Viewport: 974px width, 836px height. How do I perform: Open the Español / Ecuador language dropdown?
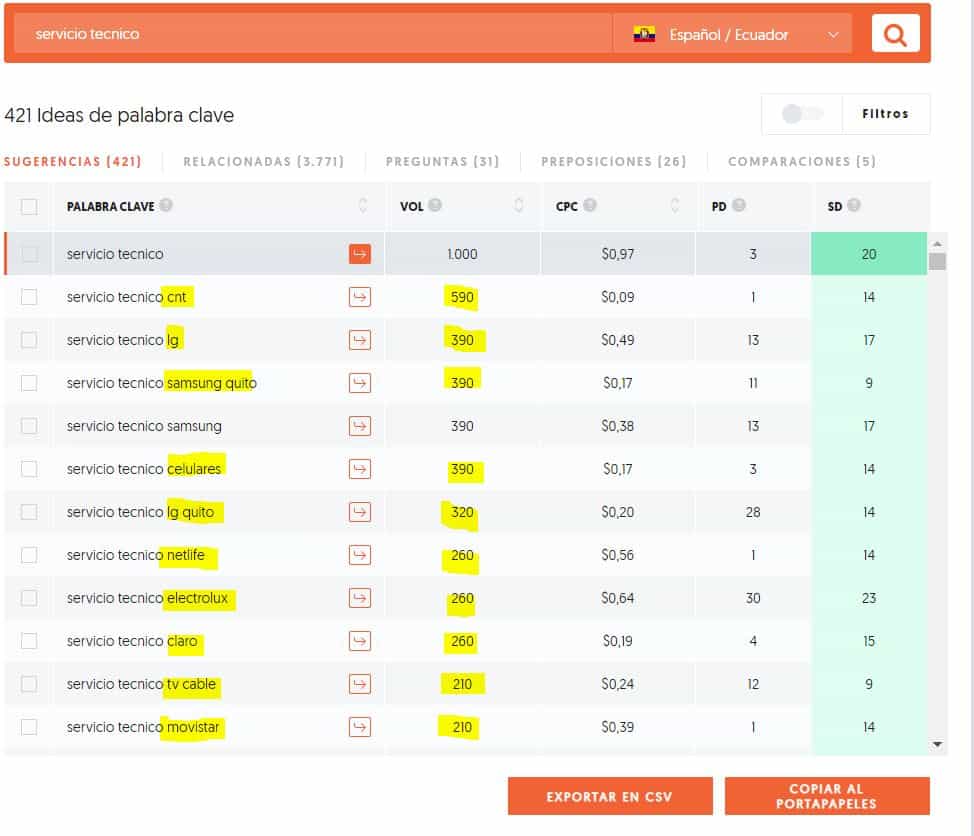tap(732, 34)
